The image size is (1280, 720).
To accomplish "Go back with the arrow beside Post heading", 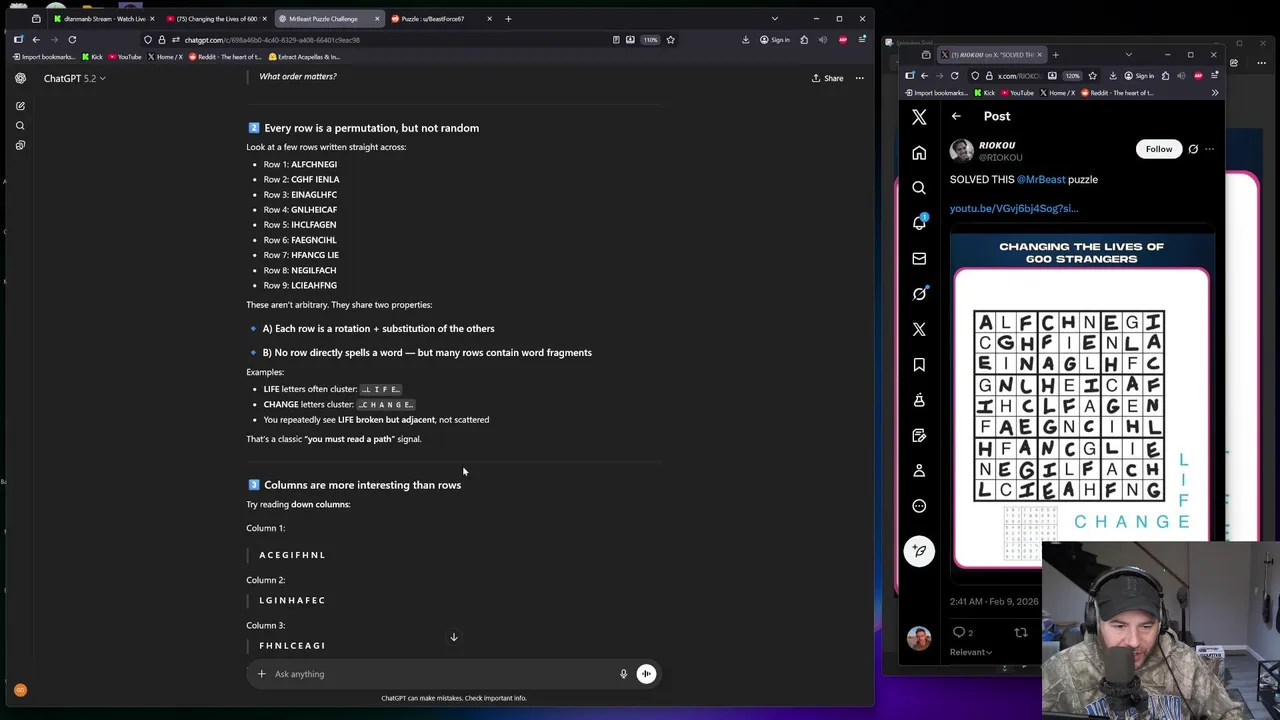I will pos(956,116).
